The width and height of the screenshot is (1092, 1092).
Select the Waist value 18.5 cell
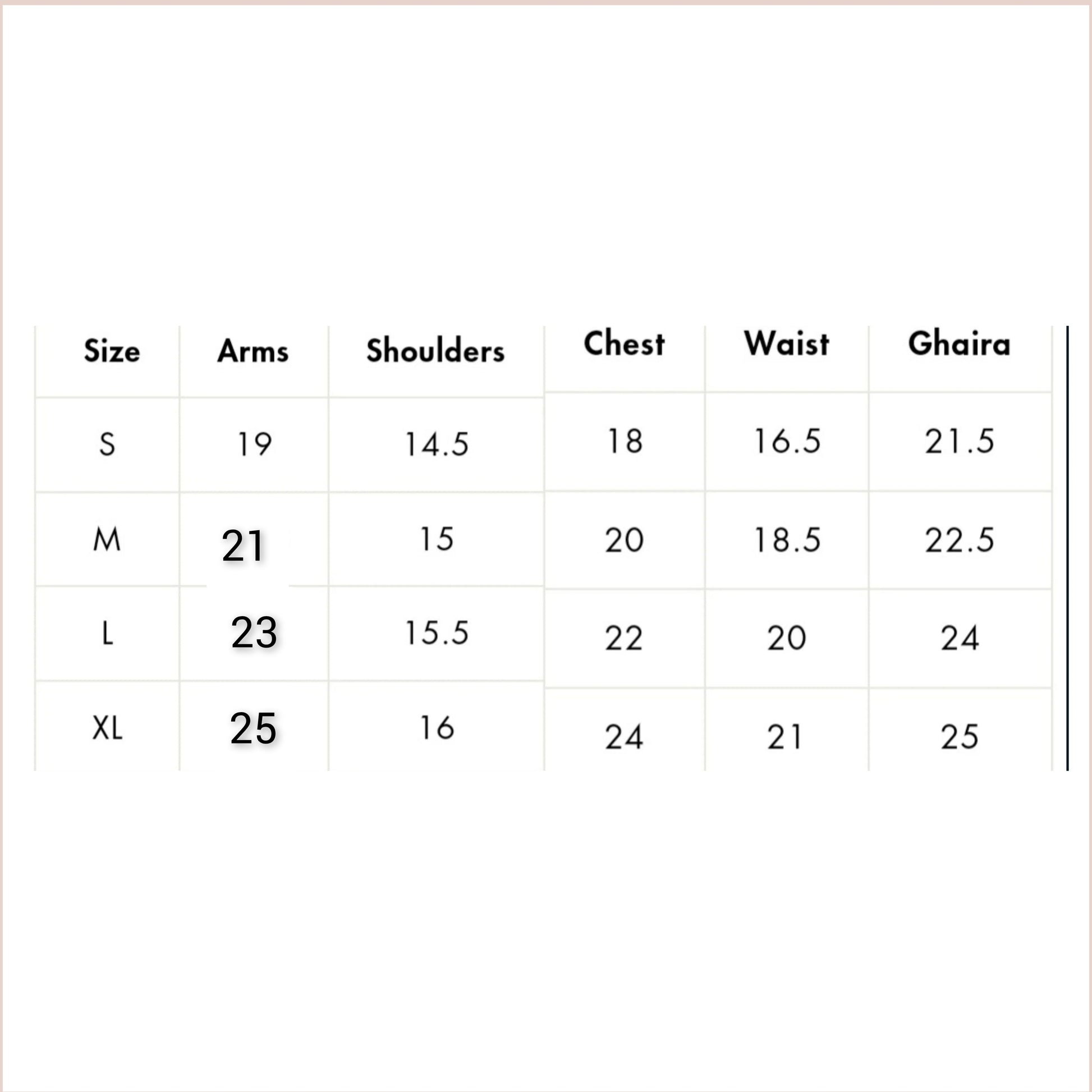[x=787, y=540]
